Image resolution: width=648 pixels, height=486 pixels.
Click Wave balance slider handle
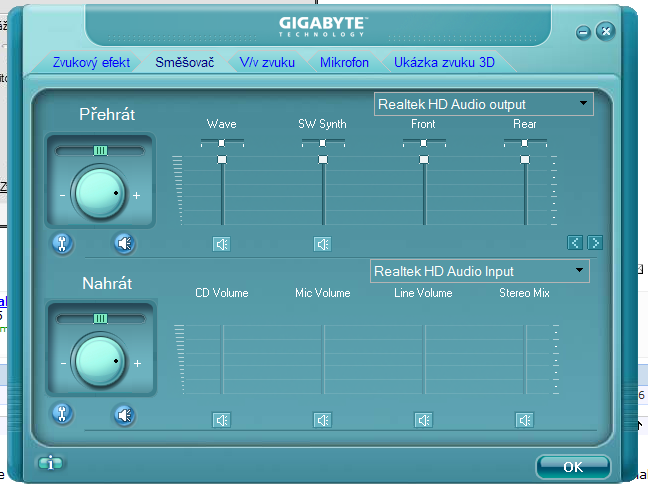(222, 143)
